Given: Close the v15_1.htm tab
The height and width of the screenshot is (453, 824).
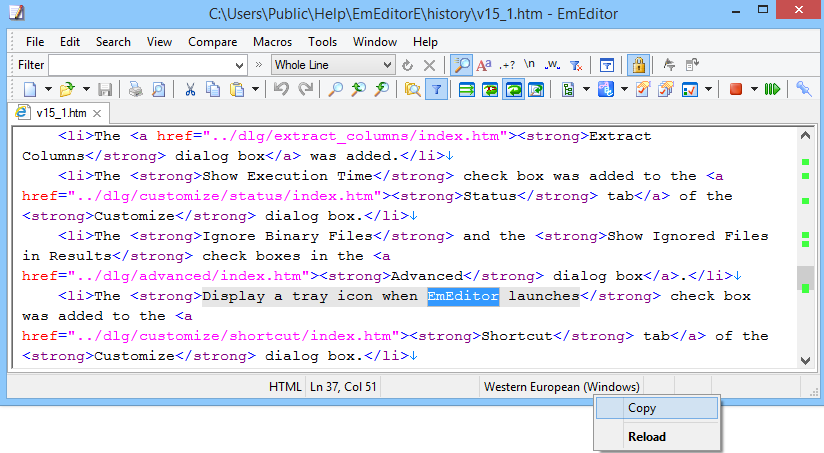Looking at the screenshot, I should 97,113.
